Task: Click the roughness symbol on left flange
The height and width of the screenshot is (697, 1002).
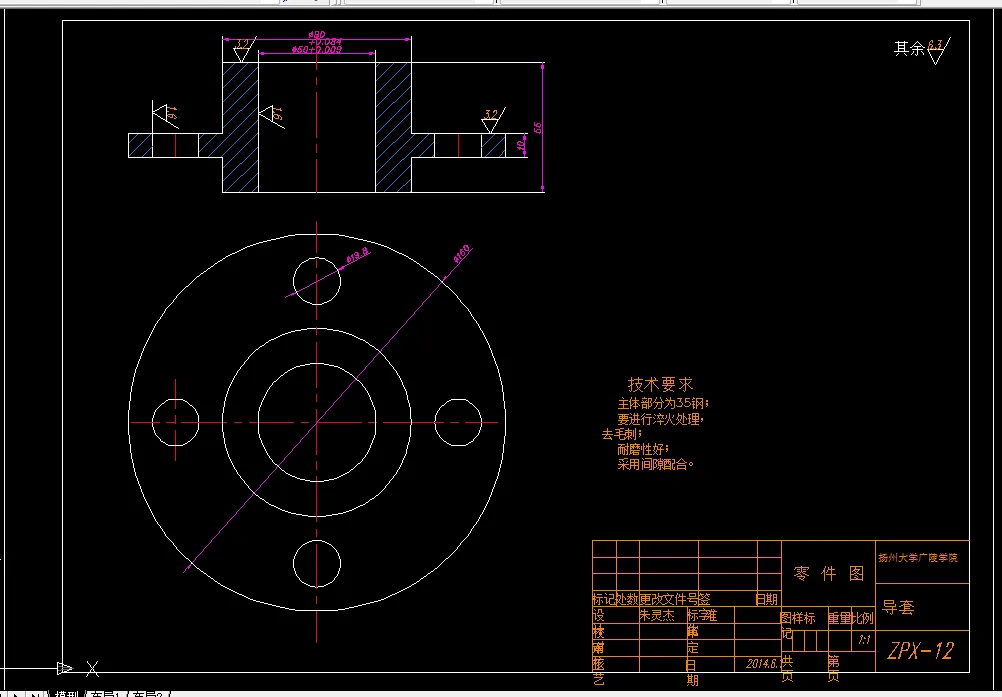Action: pos(164,115)
